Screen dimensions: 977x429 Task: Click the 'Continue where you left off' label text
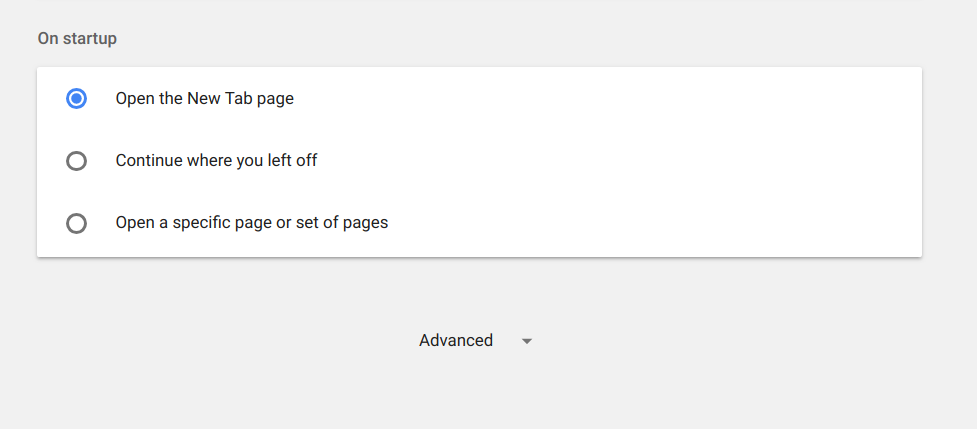point(216,161)
